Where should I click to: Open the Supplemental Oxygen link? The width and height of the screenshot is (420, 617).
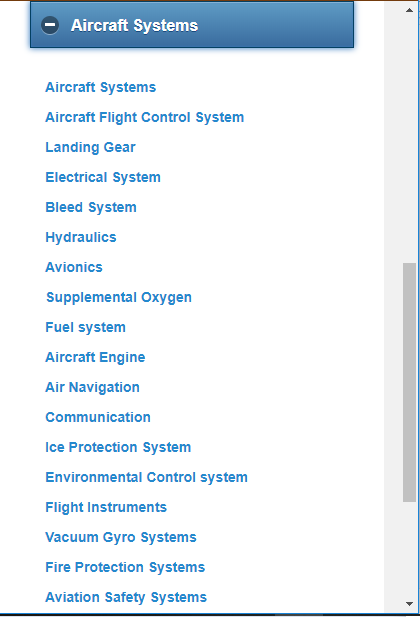[x=119, y=297]
